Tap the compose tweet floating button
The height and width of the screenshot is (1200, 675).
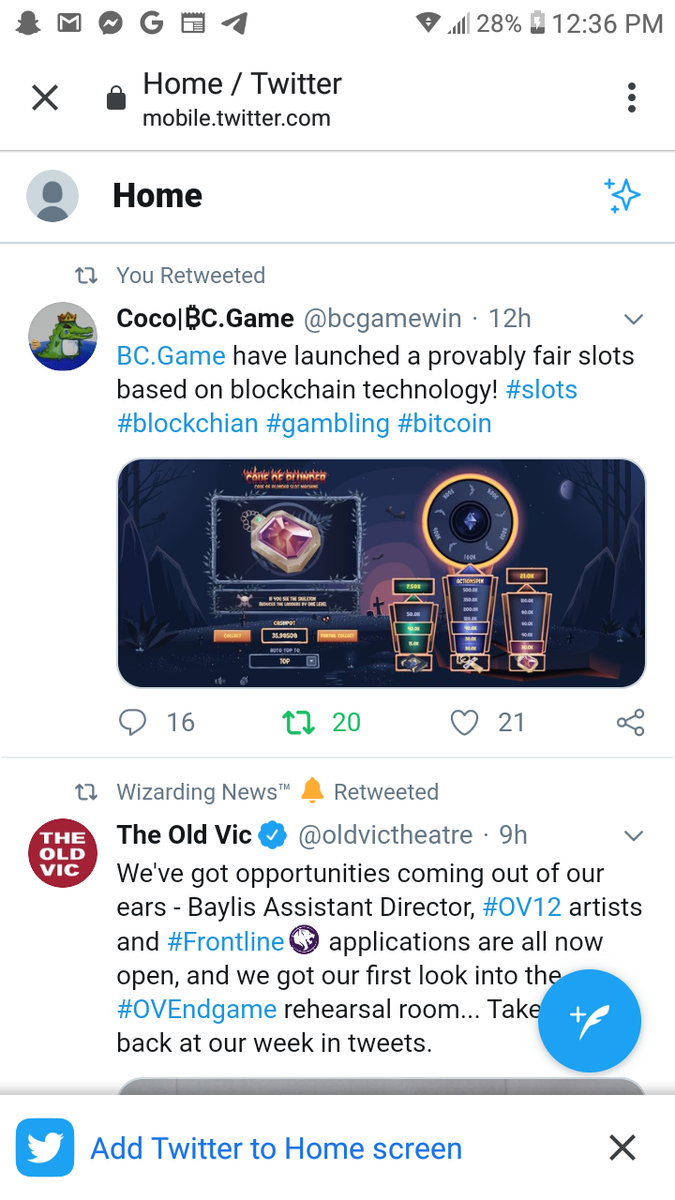pyautogui.click(x=589, y=1021)
